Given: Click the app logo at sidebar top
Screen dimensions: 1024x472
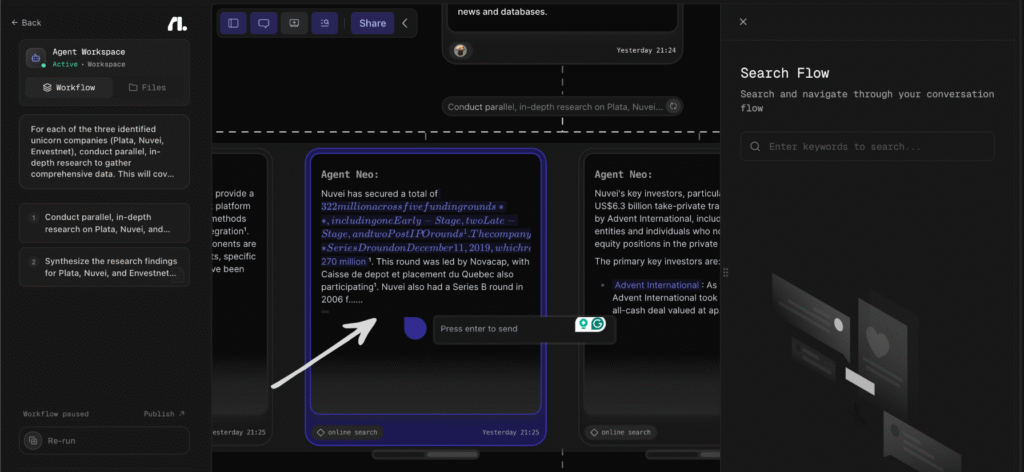Looking at the screenshot, I should (x=176, y=24).
